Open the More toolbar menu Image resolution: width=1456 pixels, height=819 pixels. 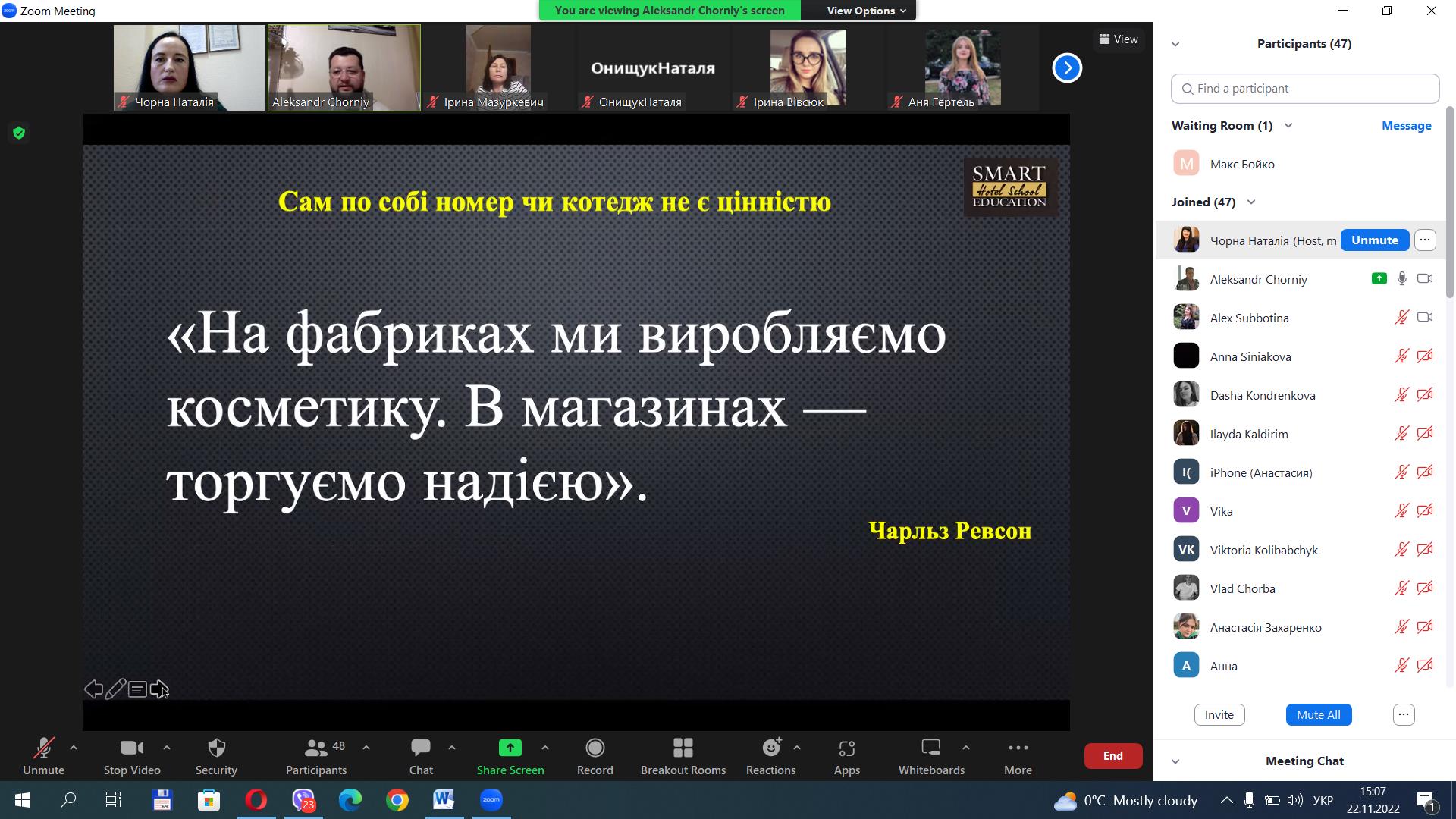1018,748
